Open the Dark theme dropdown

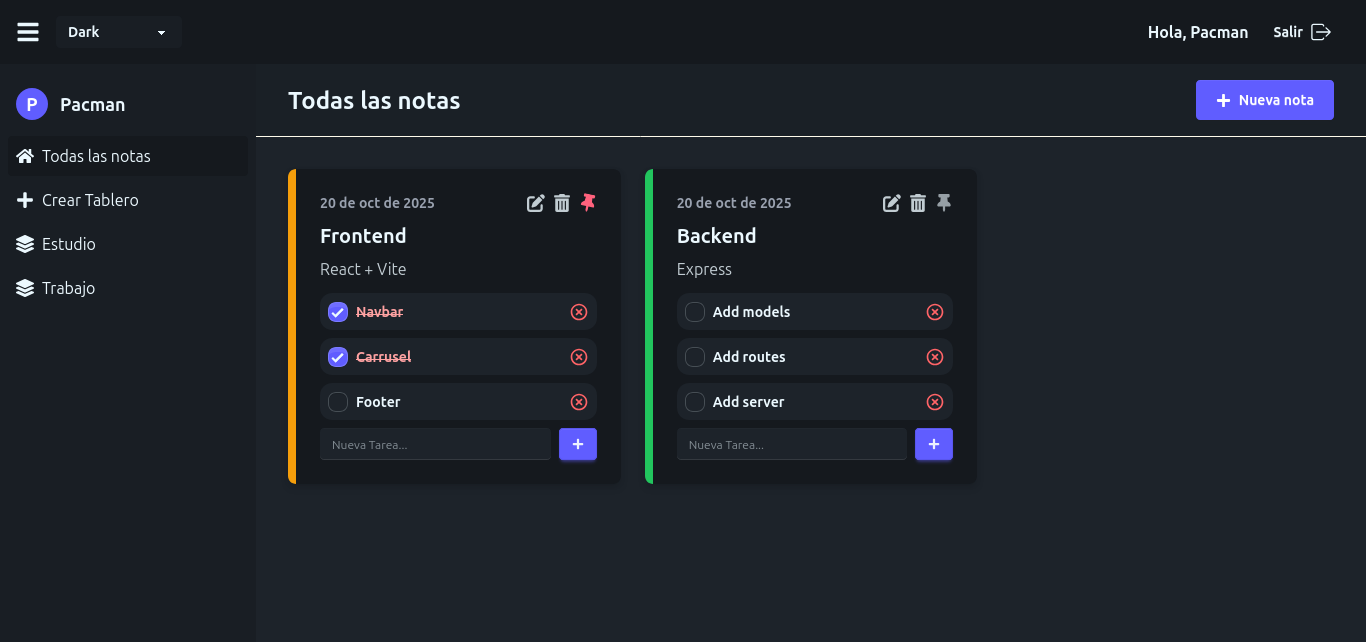pos(119,31)
